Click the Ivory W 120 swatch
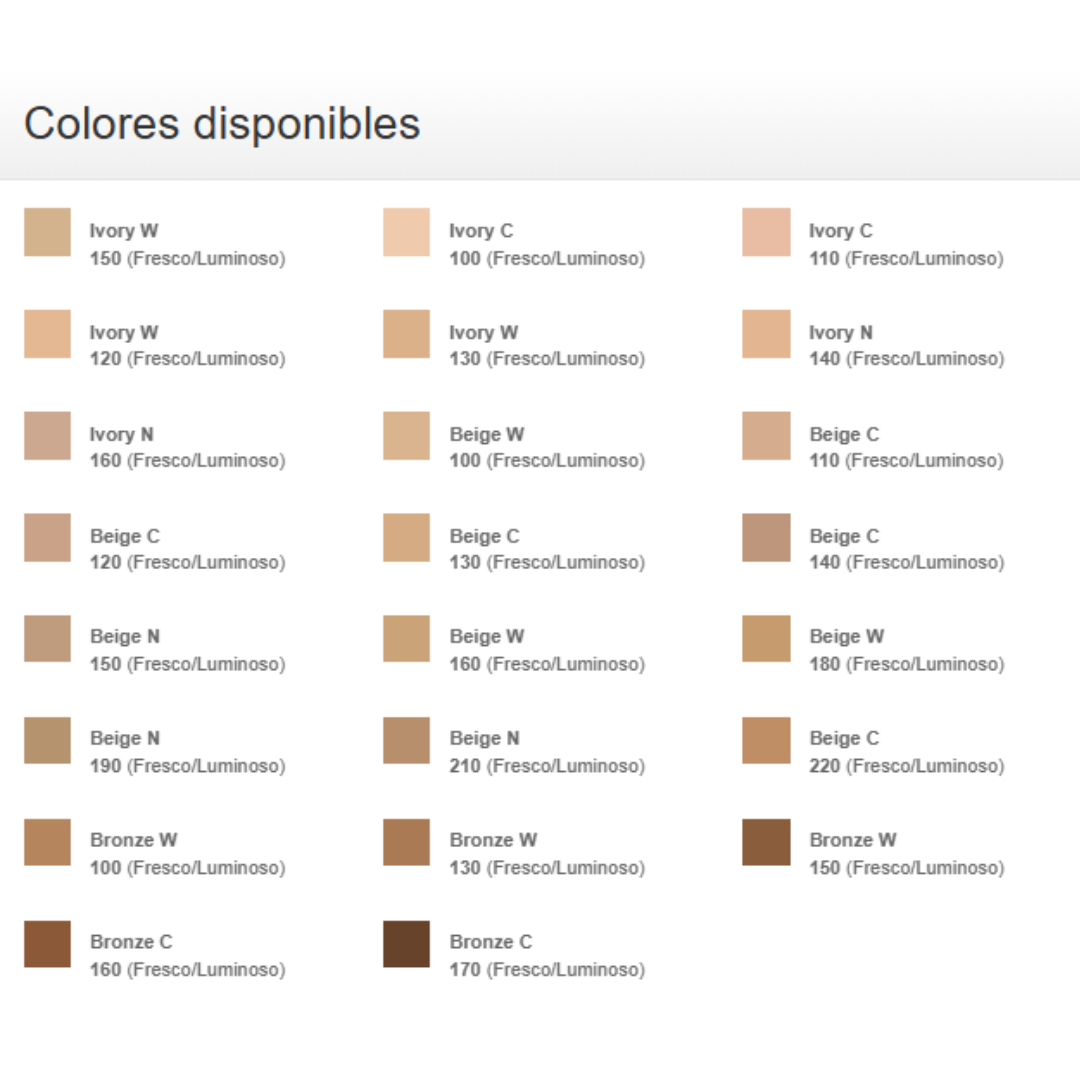 (x=47, y=334)
